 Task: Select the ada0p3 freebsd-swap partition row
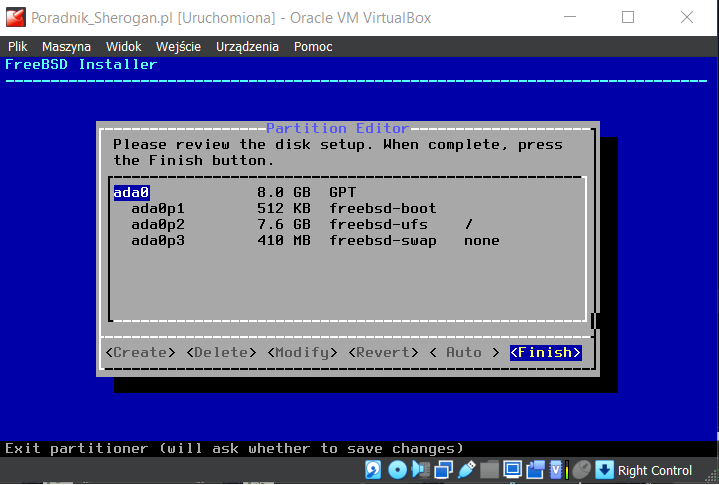300,240
